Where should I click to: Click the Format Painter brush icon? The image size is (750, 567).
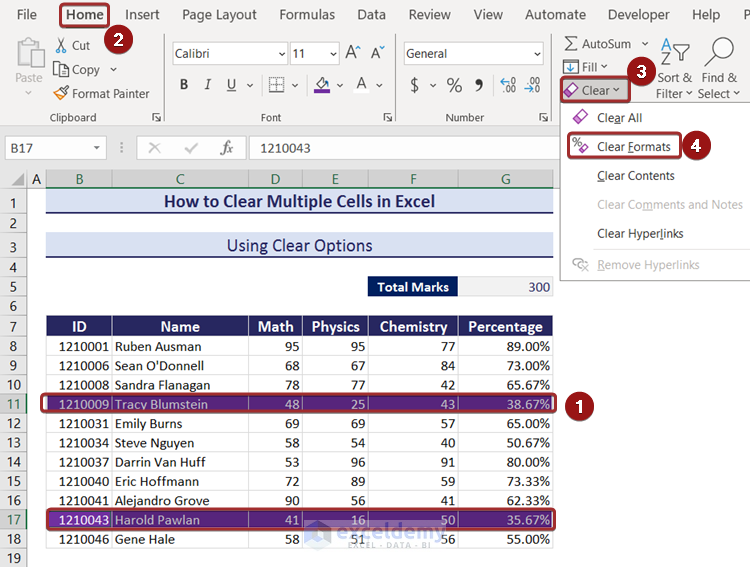[x=61, y=93]
